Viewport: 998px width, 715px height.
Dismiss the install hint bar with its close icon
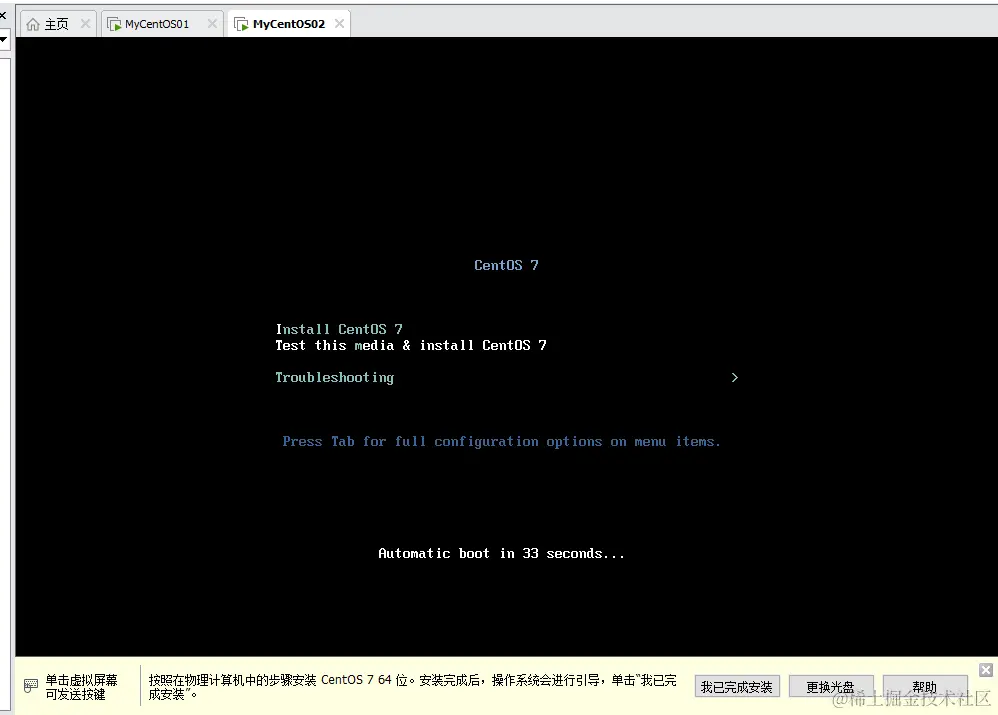986,670
